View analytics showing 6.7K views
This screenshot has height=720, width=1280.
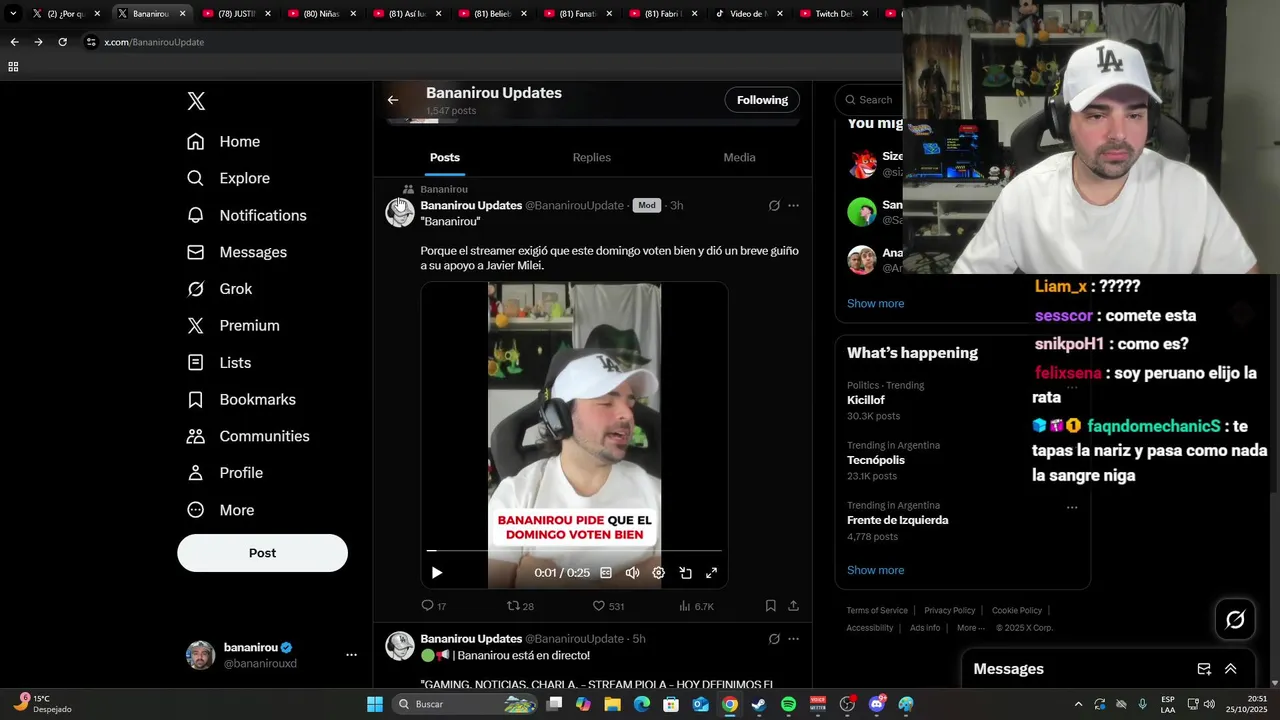pyautogui.click(x=696, y=606)
